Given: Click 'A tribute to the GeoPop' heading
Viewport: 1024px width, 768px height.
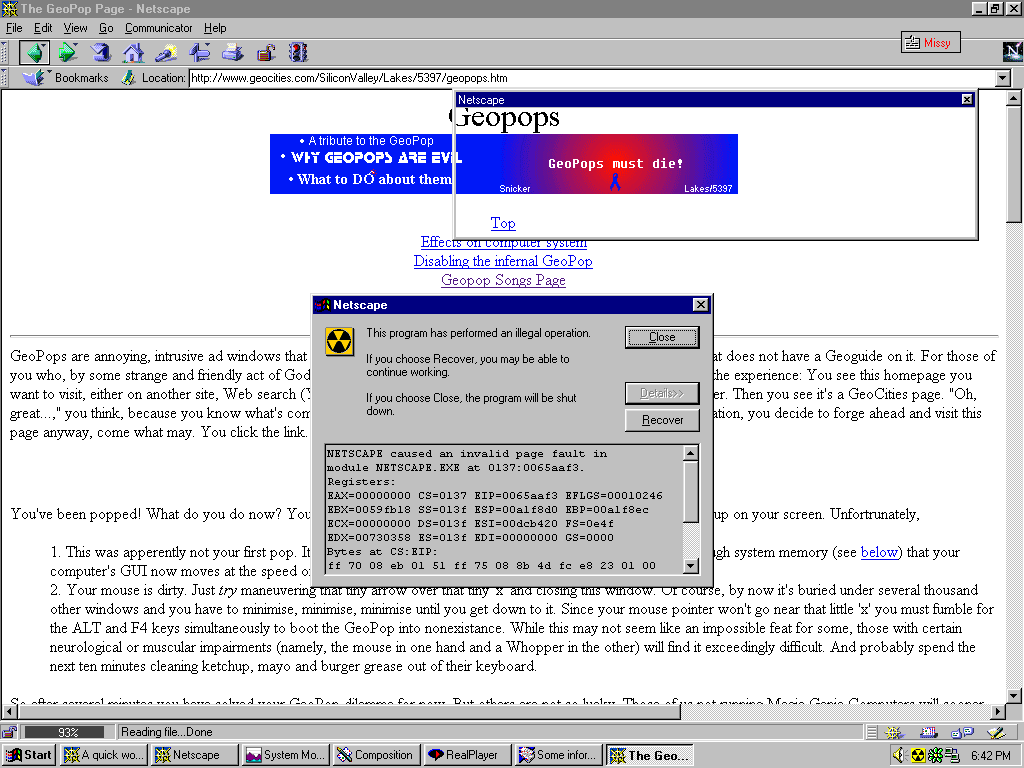Looking at the screenshot, I should [370, 140].
